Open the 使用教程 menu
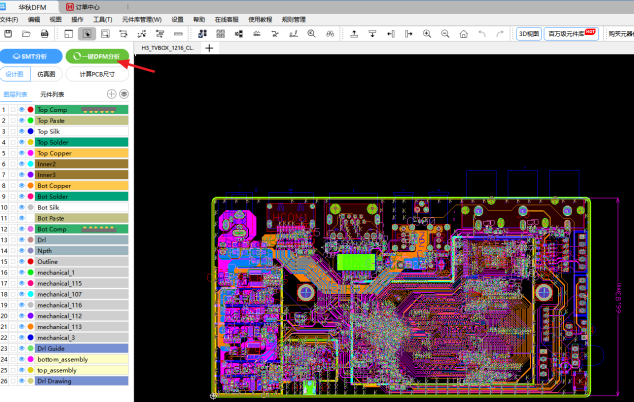The width and height of the screenshot is (634, 402). (x=260, y=19)
